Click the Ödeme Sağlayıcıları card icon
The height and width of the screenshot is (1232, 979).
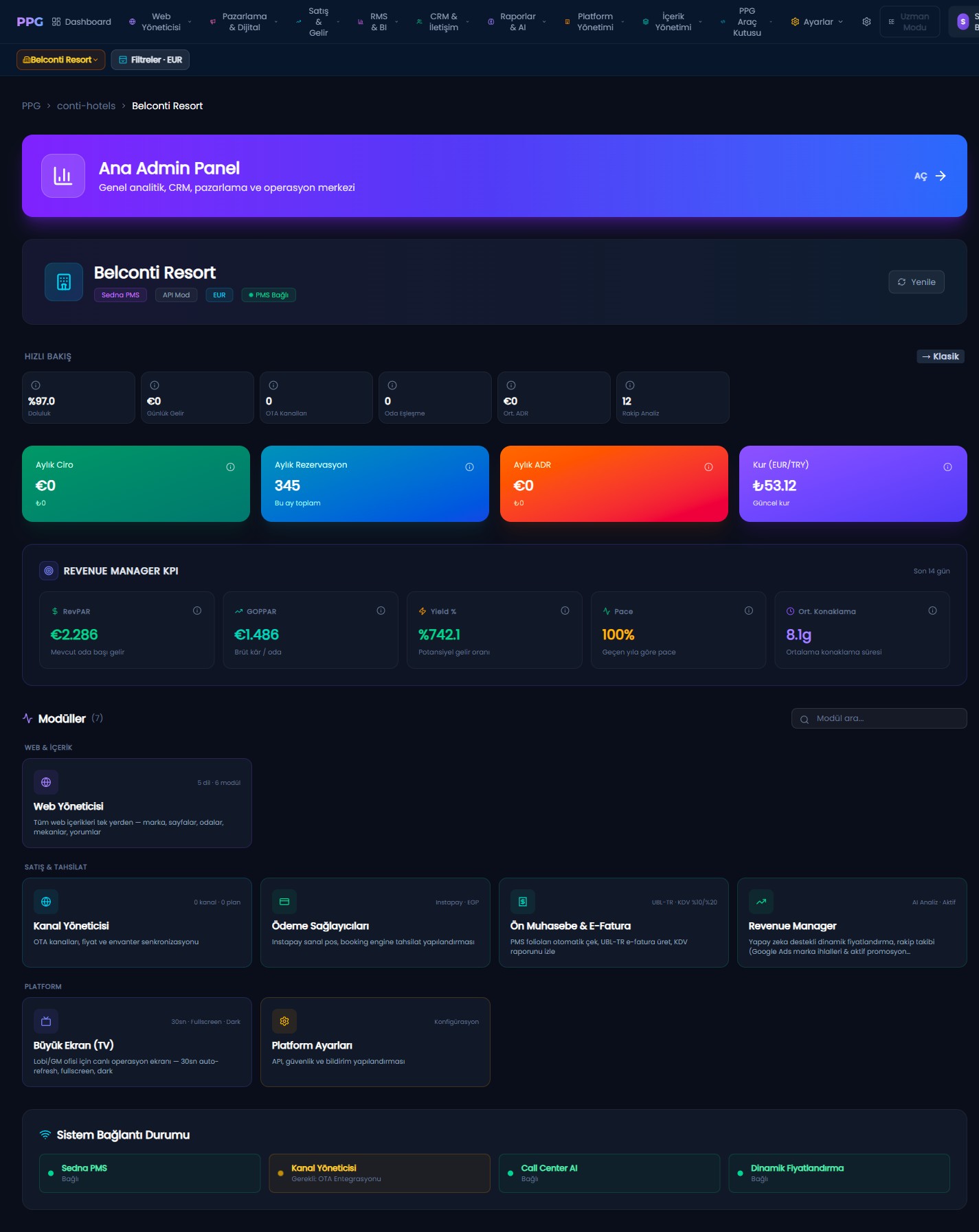pos(284,902)
